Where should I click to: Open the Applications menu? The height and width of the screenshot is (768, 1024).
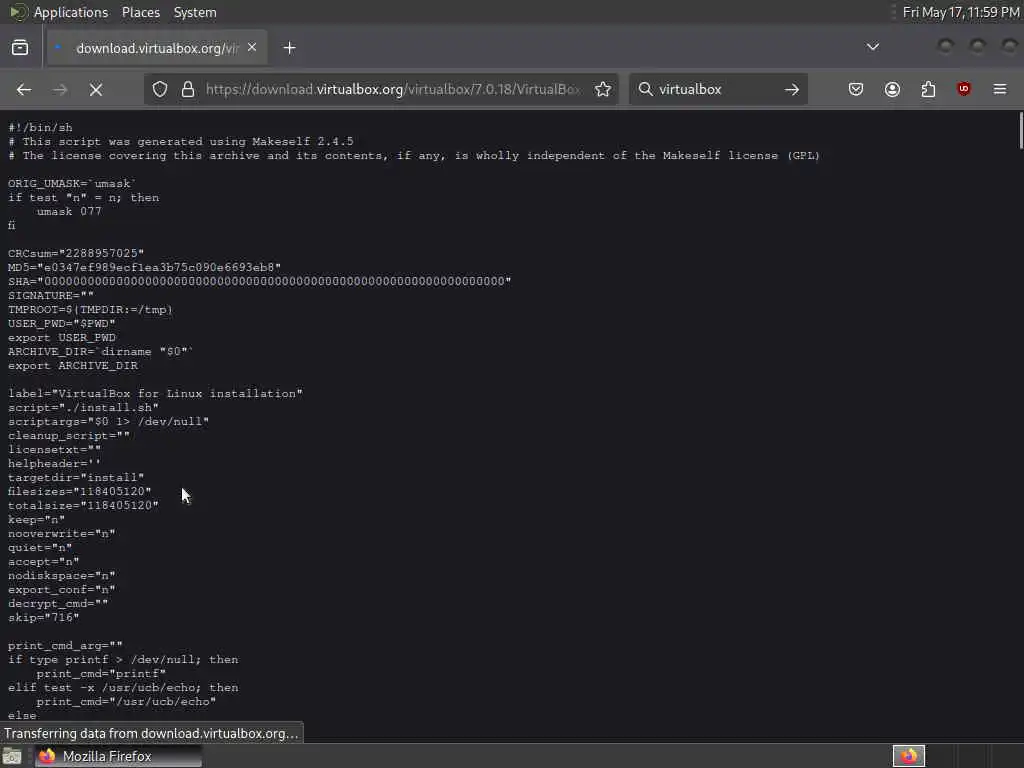[71, 12]
